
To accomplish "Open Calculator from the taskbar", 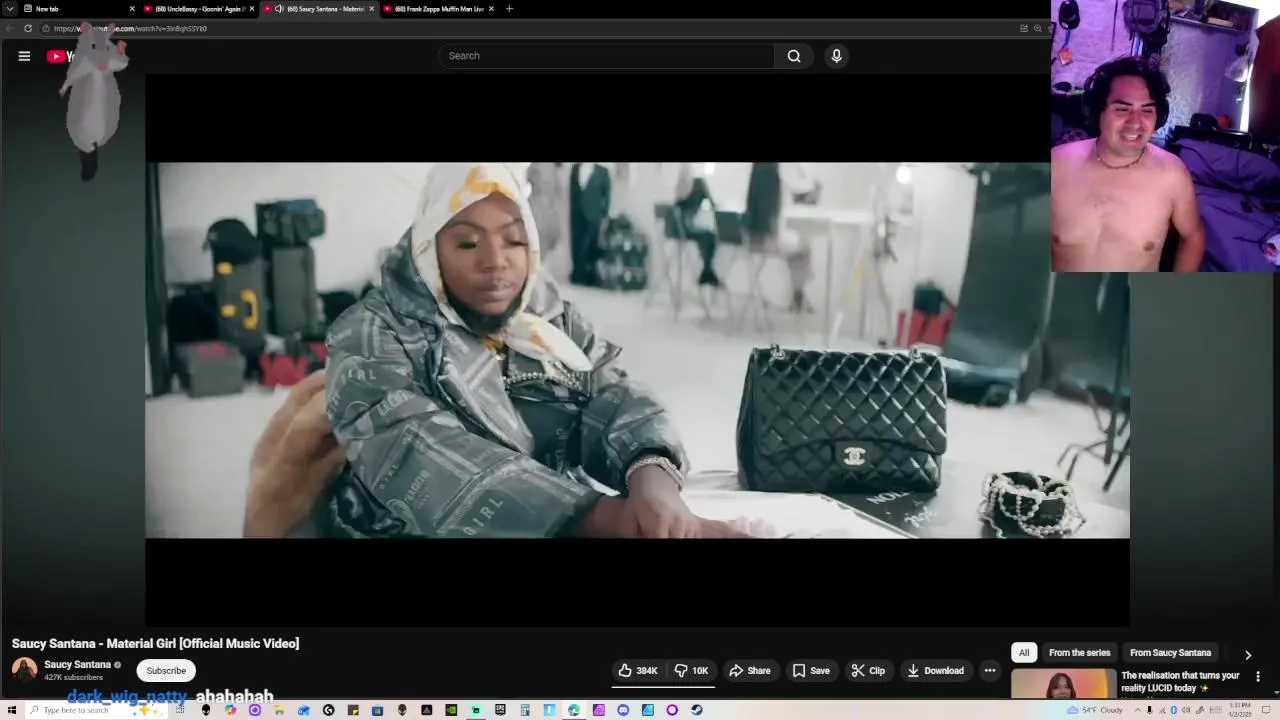I will [524, 710].
